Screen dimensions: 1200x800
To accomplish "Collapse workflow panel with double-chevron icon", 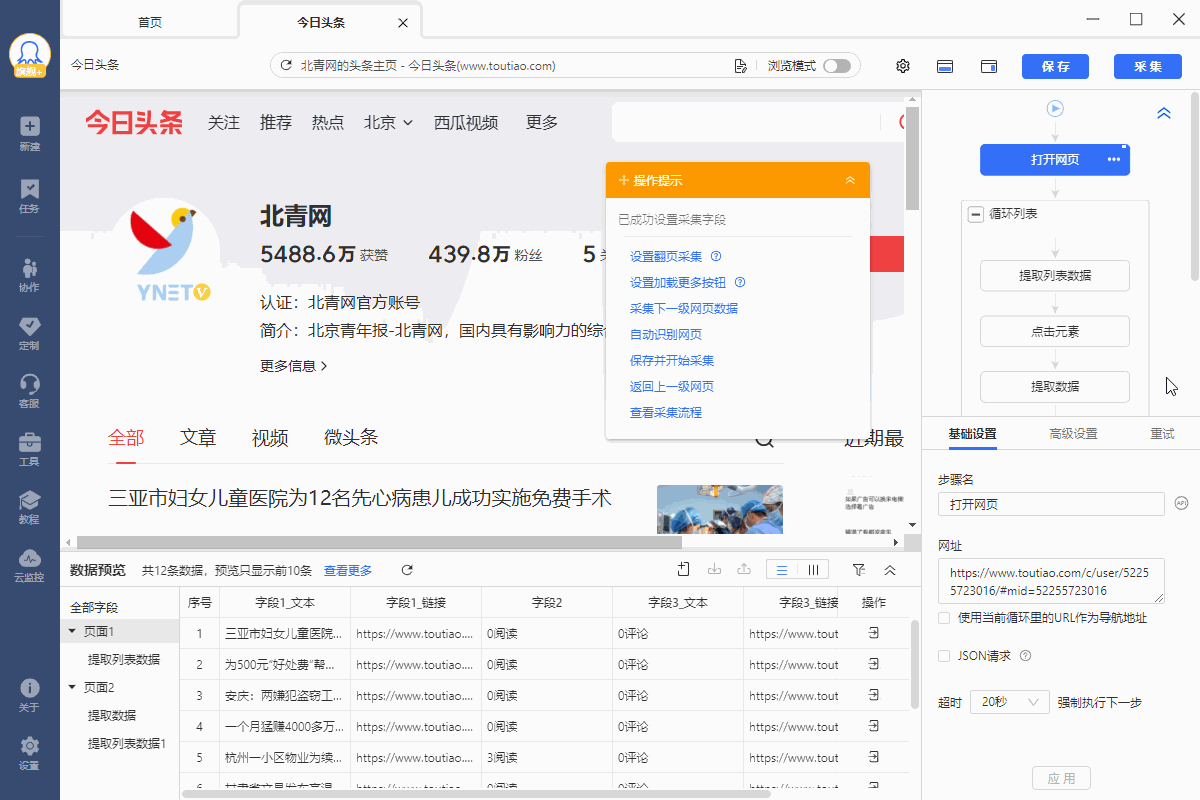I will (1164, 113).
